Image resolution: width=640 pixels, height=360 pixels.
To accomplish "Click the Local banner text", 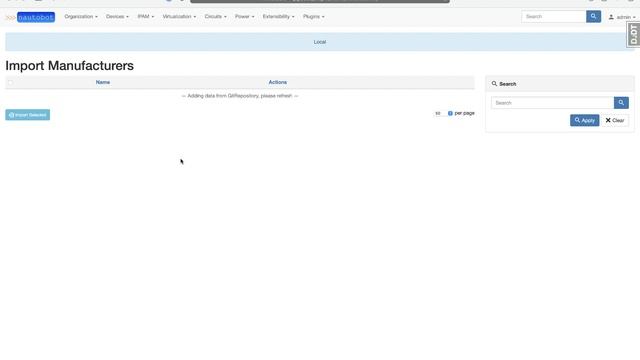I will click(x=320, y=42).
